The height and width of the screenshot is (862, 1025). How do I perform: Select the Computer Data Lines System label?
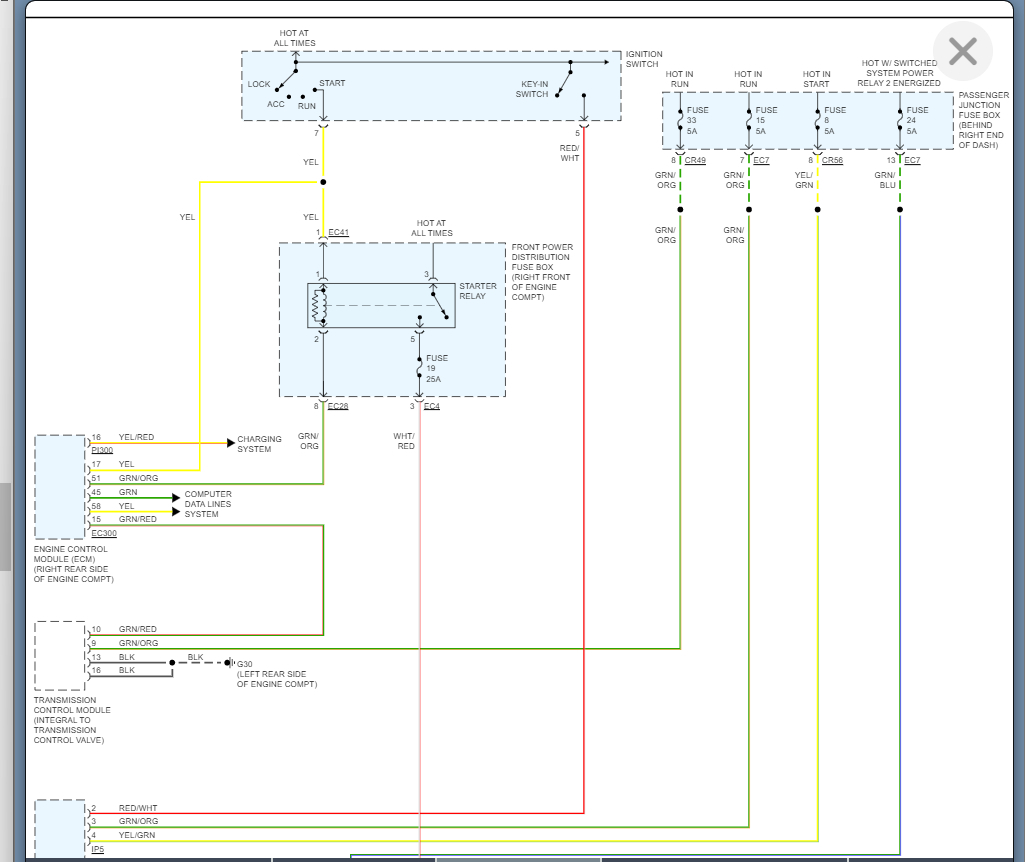pyautogui.click(x=208, y=504)
